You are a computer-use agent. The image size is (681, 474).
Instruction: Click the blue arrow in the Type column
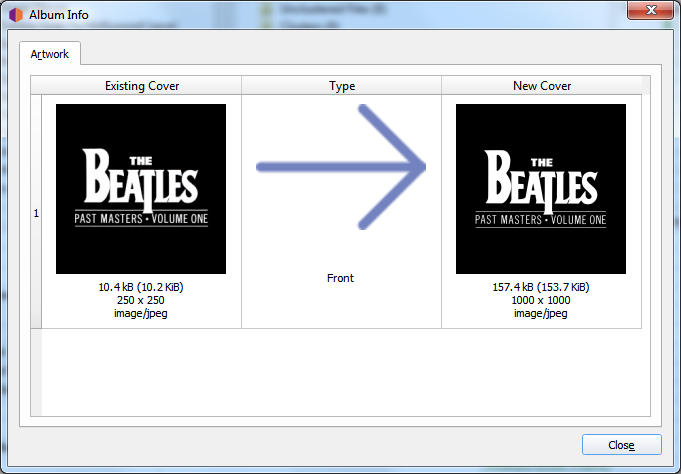[341, 167]
